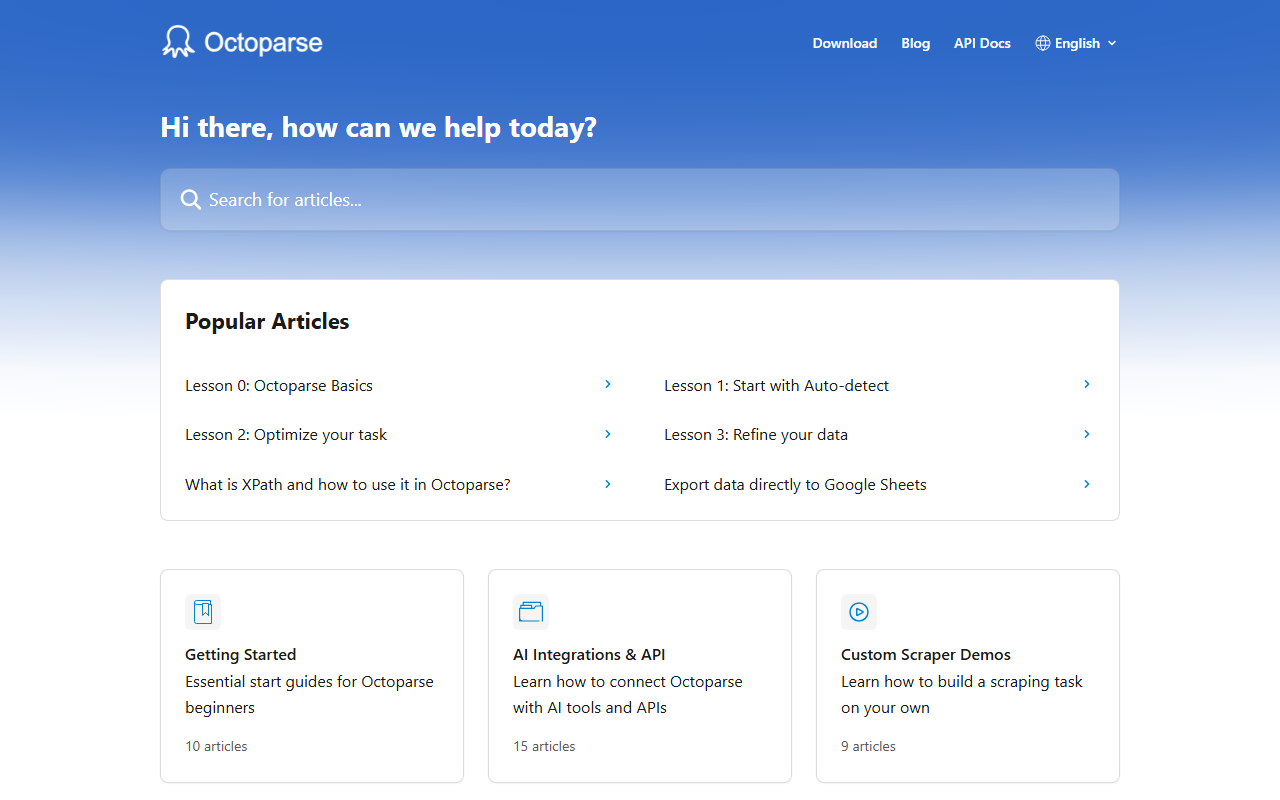Open the English language dropdown
The height and width of the screenshot is (800, 1280).
point(1077,43)
